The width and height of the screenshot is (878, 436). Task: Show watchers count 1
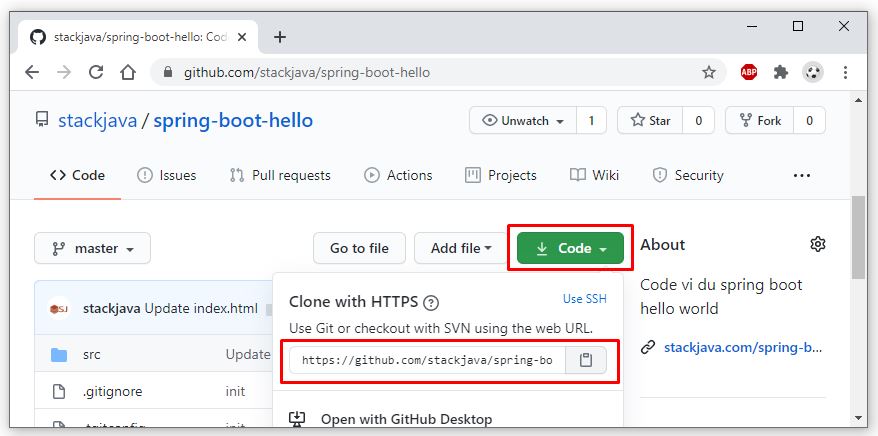(x=591, y=120)
